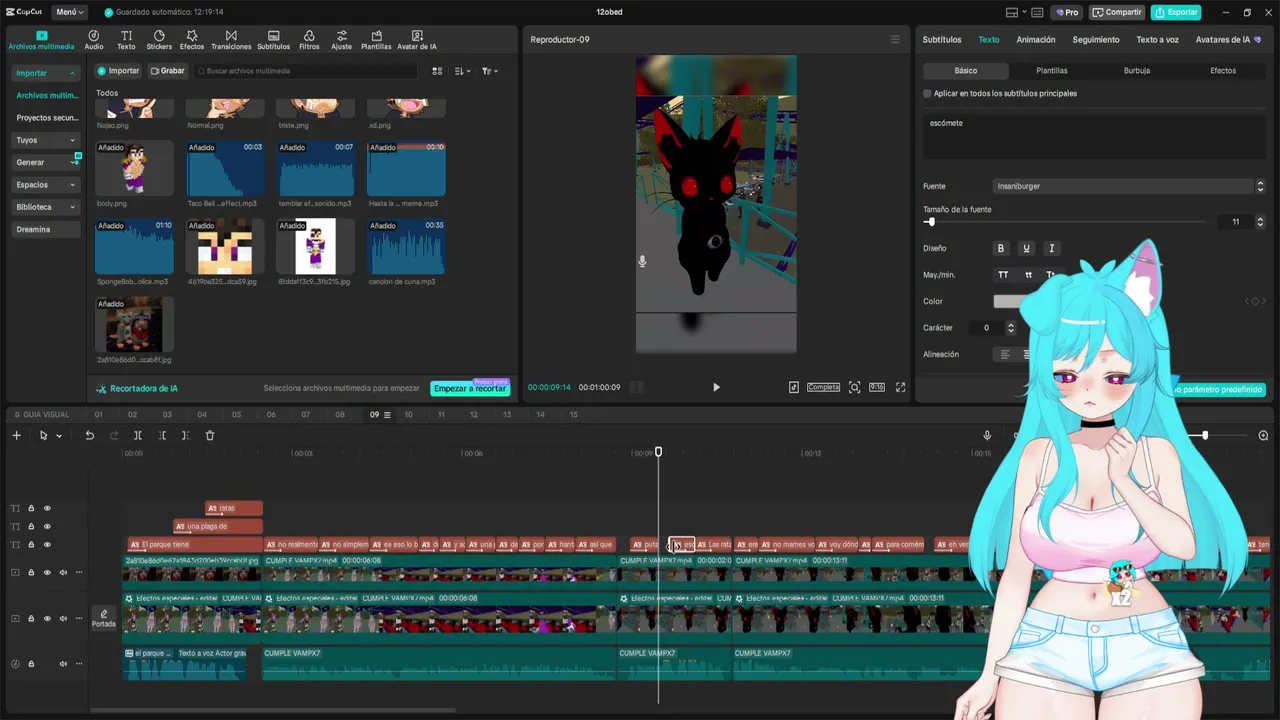Click the Pro upgrade button
The width and height of the screenshot is (1280, 720).
(1067, 12)
